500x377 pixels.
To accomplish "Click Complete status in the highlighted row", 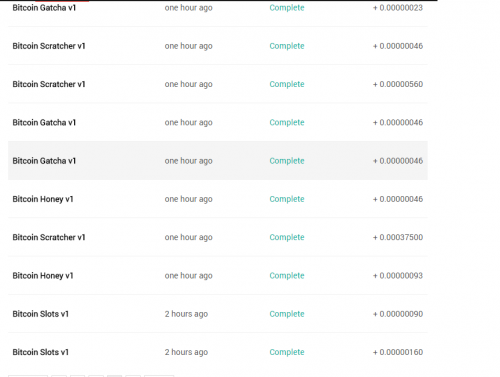I will coord(287,161).
